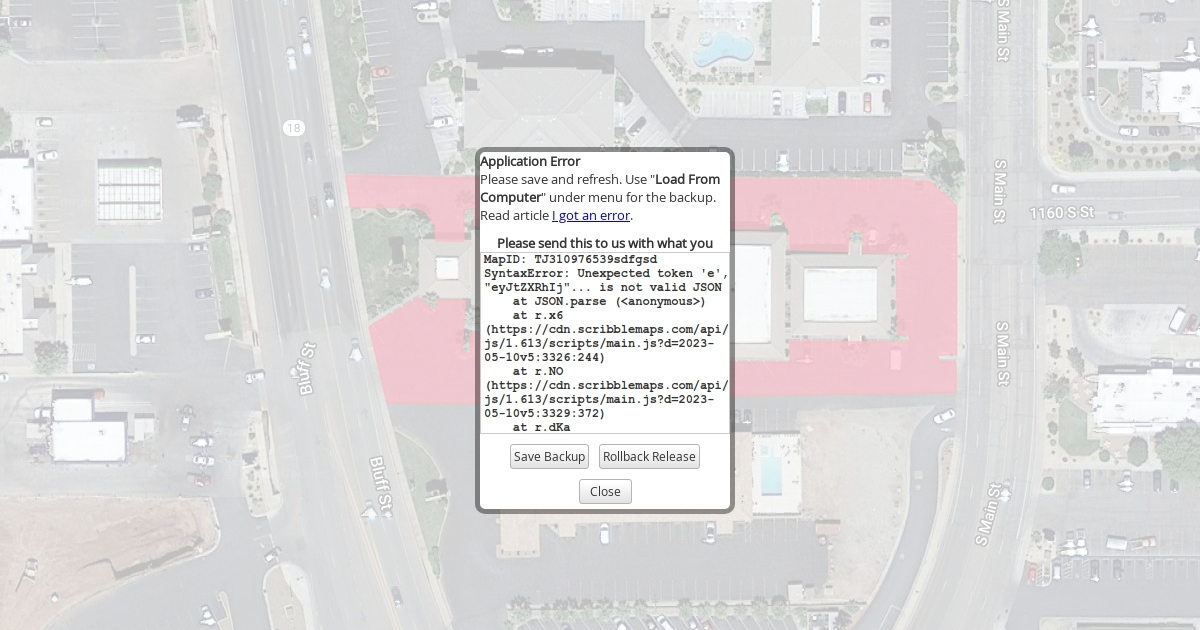1200x630 pixels.
Task: Click the bold 'Load From Computer' text
Action: coord(687,179)
